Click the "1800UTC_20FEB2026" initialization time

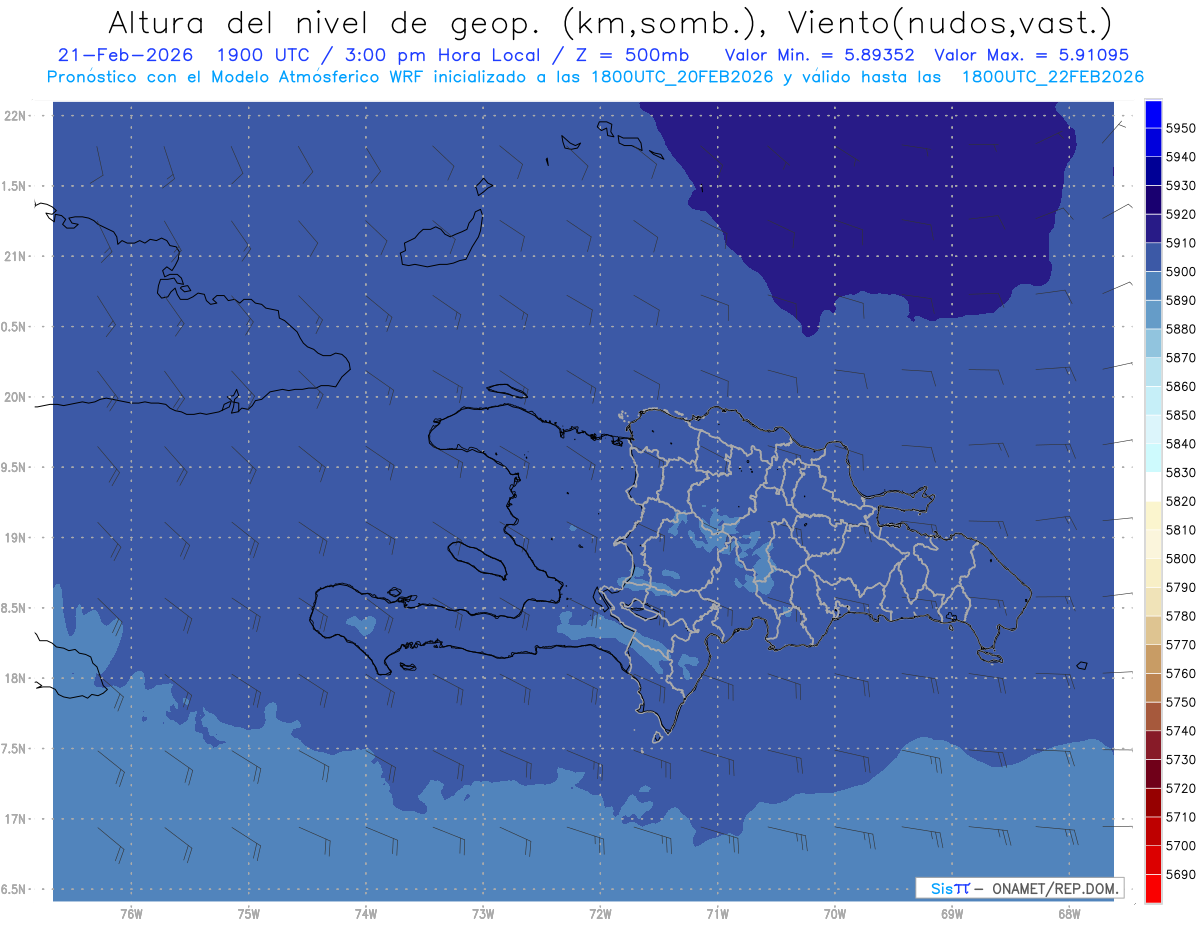[683, 76]
